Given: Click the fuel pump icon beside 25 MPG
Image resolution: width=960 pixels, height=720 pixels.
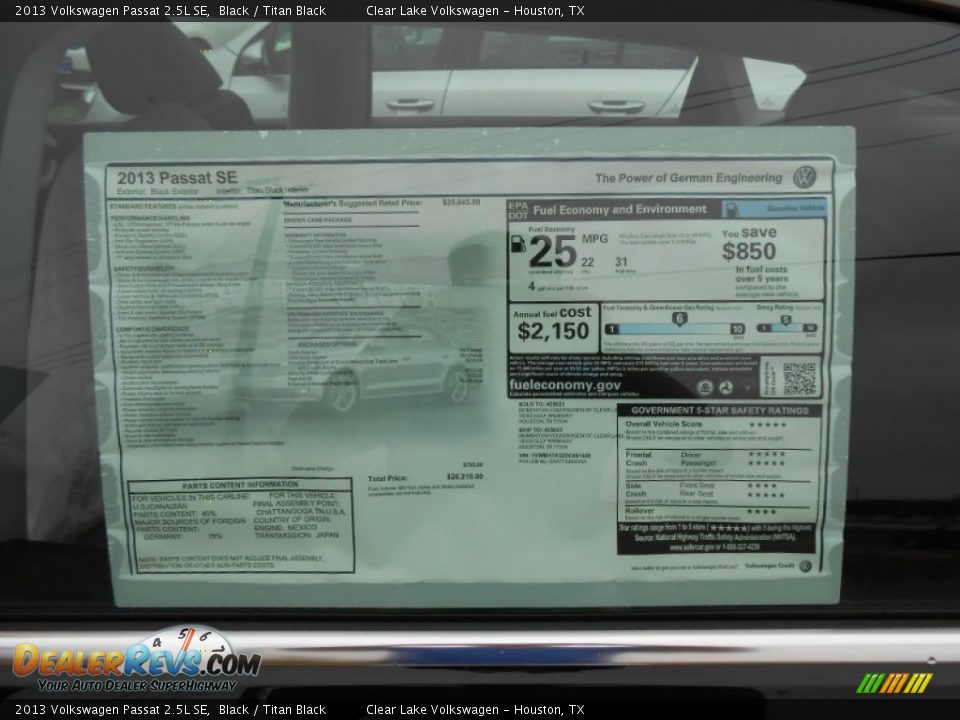Looking at the screenshot, I should pyautogui.click(x=518, y=243).
